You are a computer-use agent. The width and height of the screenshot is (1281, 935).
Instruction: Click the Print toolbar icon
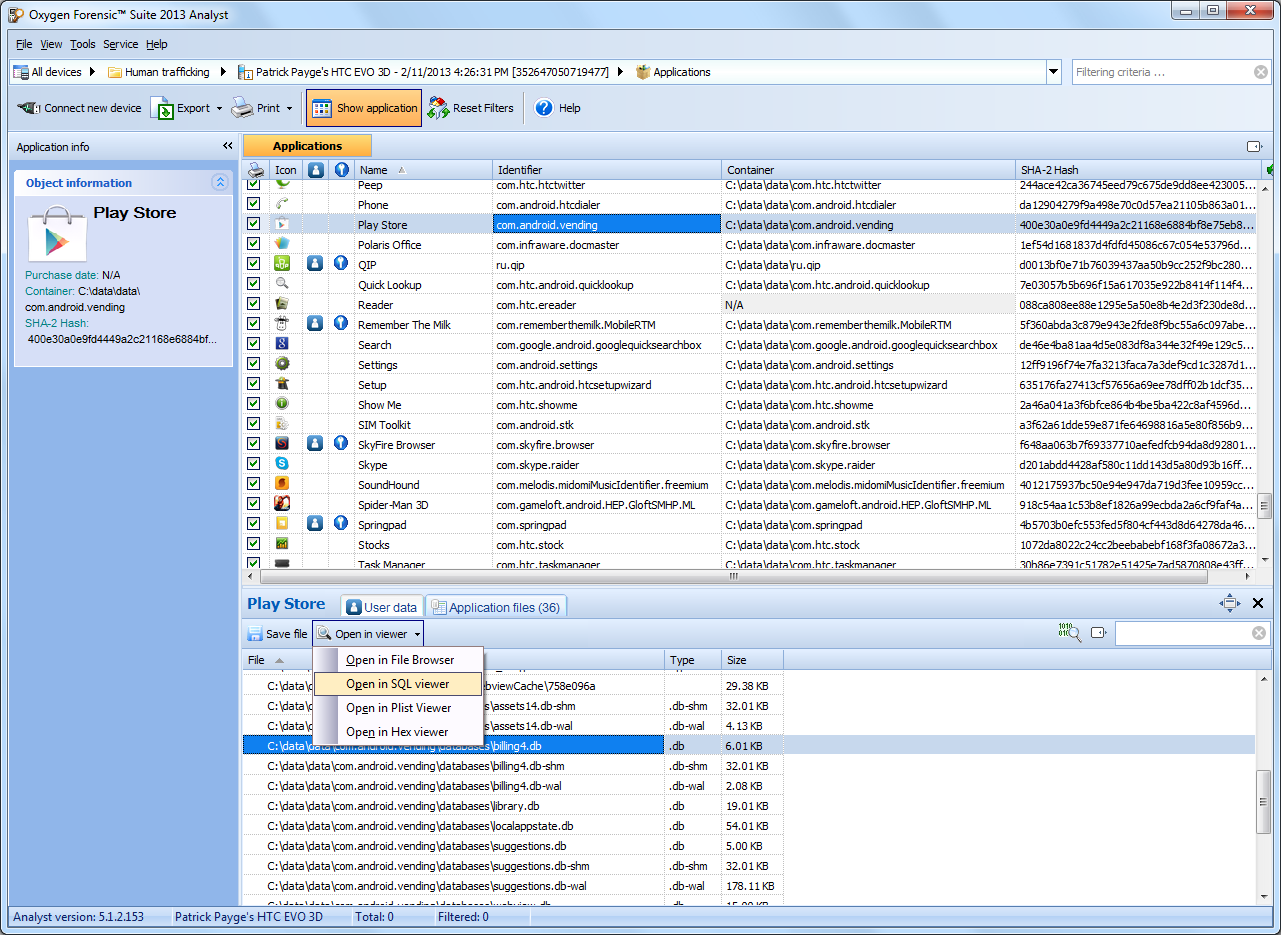pos(242,108)
